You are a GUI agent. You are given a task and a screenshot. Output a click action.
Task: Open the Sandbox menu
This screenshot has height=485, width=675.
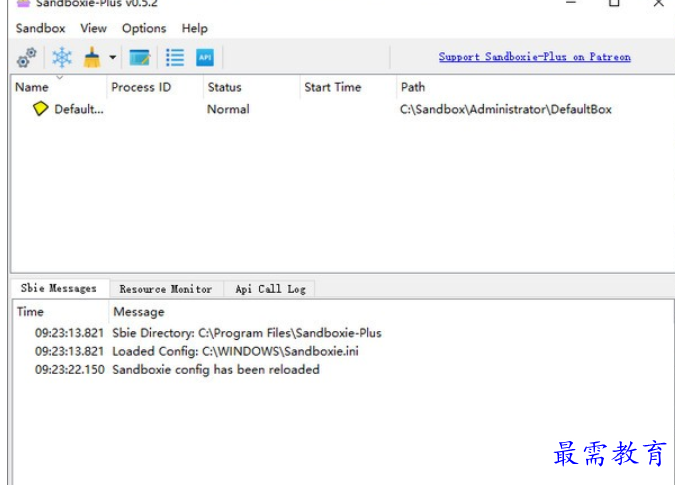pos(40,28)
